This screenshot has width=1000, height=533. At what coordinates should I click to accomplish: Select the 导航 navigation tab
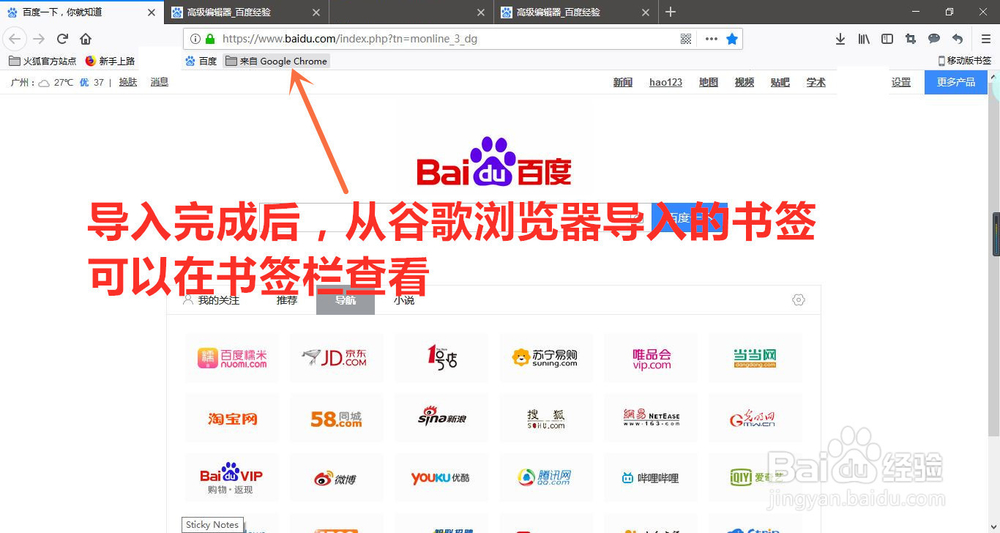[345, 300]
